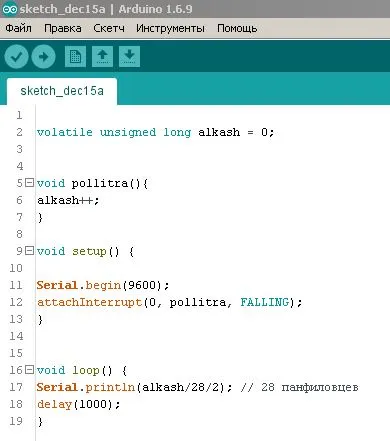
Task: Open the Помощь menu
Action: click(x=237, y=28)
